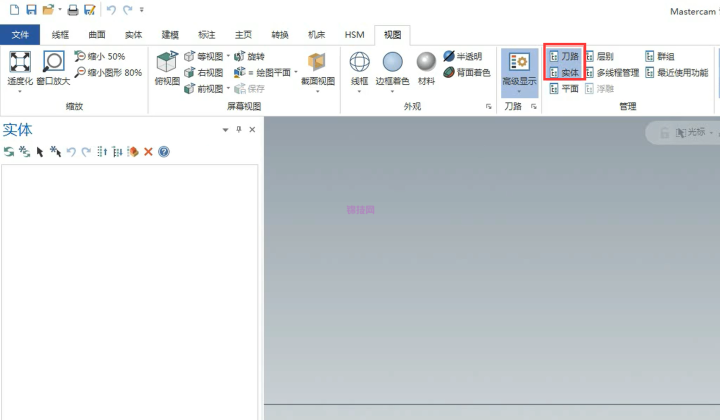Click the 窗口放大 zoom window icon
The image size is (720, 420).
pyautogui.click(x=53, y=62)
